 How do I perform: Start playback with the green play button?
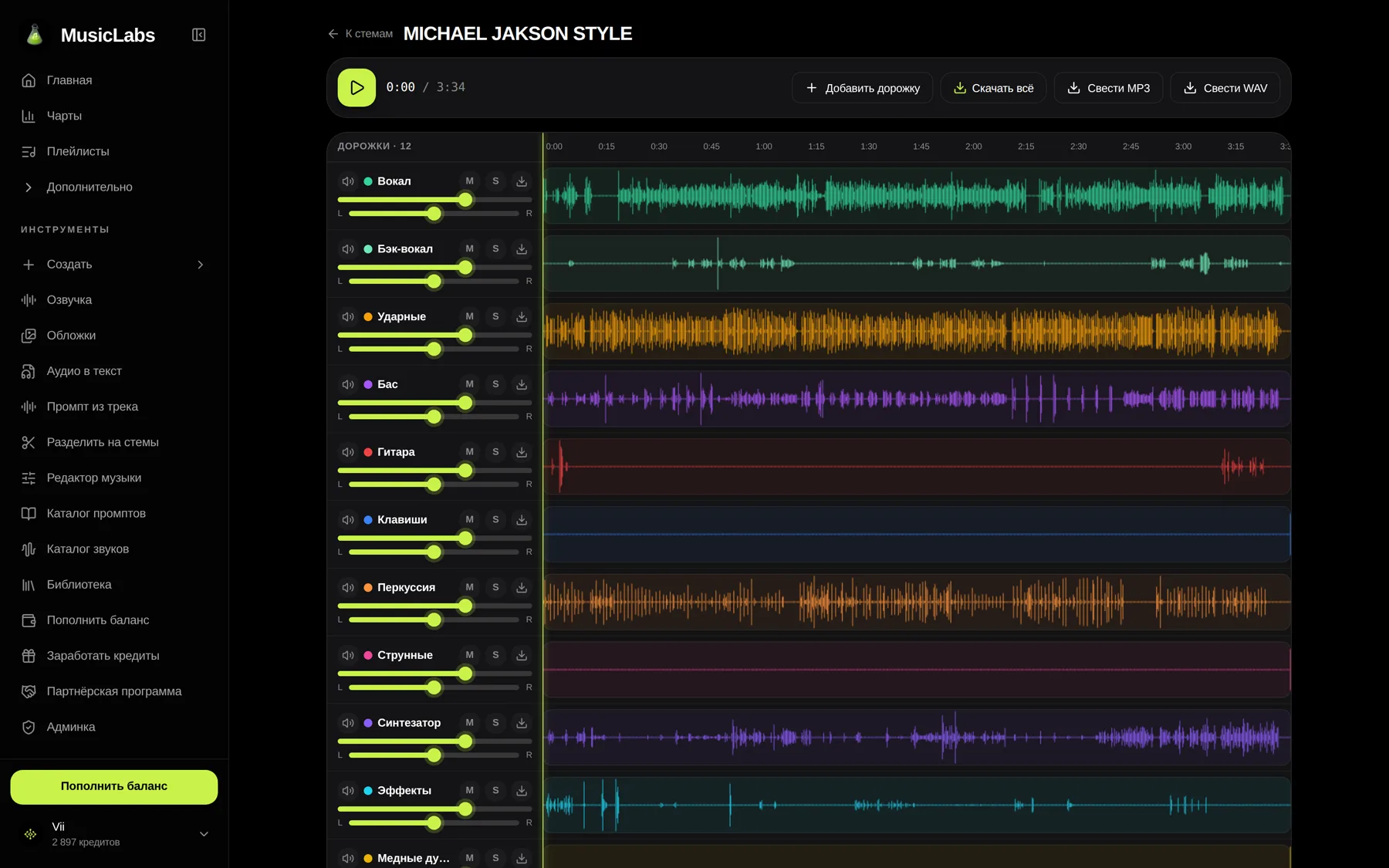click(357, 88)
